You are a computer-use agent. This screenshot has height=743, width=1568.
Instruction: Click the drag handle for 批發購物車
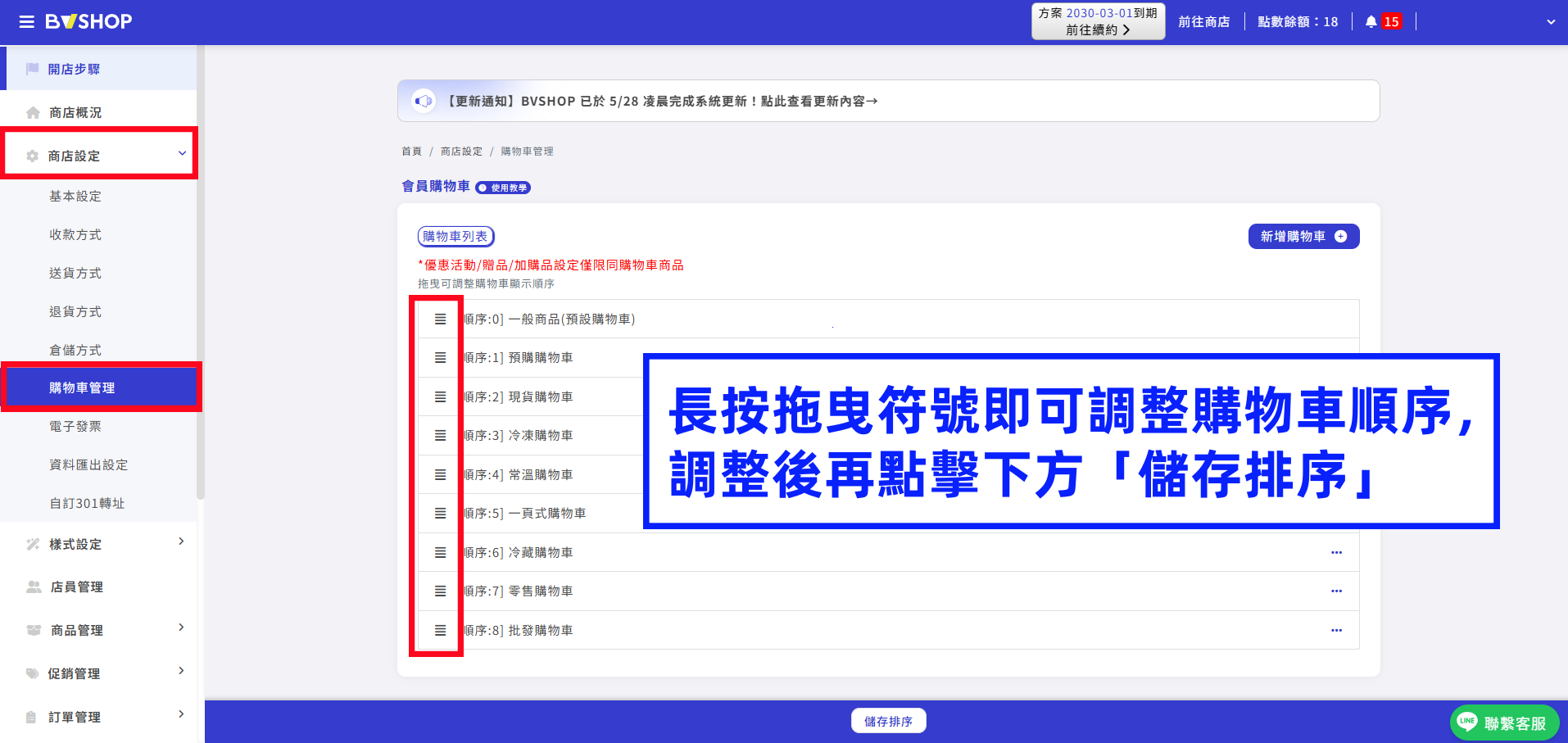tap(440, 630)
